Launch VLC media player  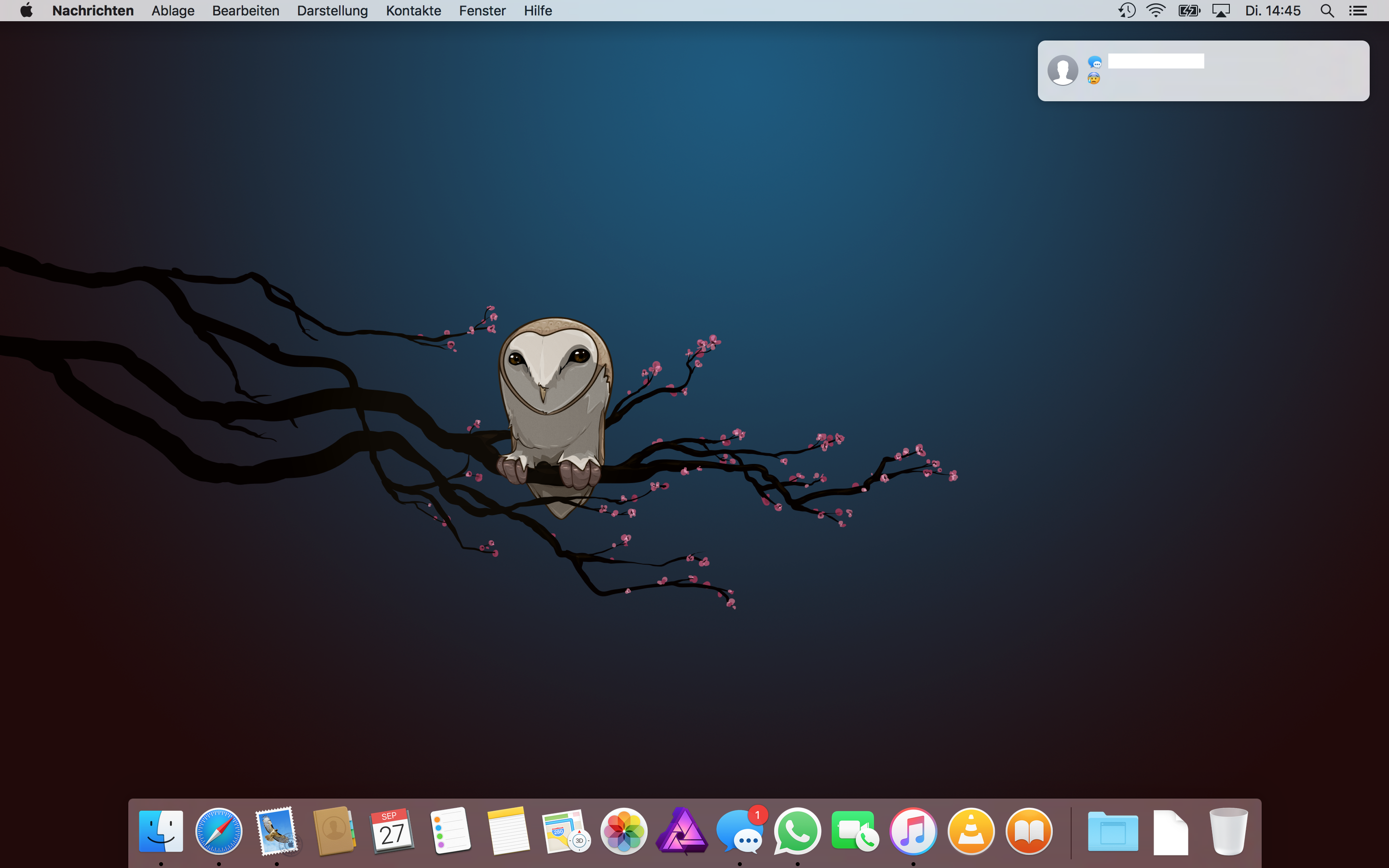pos(971,831)
